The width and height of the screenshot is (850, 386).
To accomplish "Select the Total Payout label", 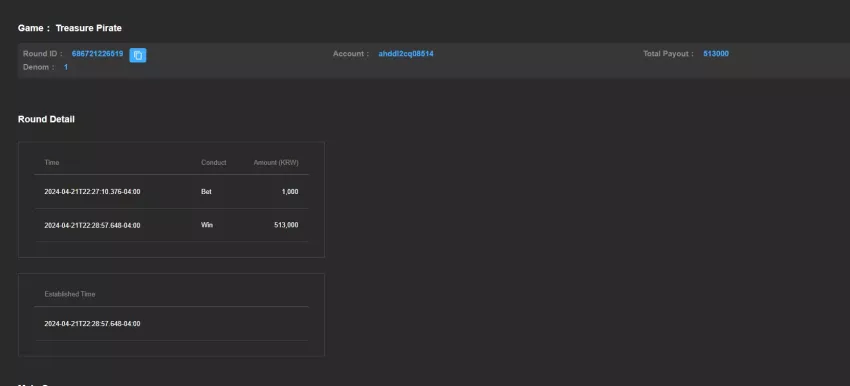I will [668, 54].
